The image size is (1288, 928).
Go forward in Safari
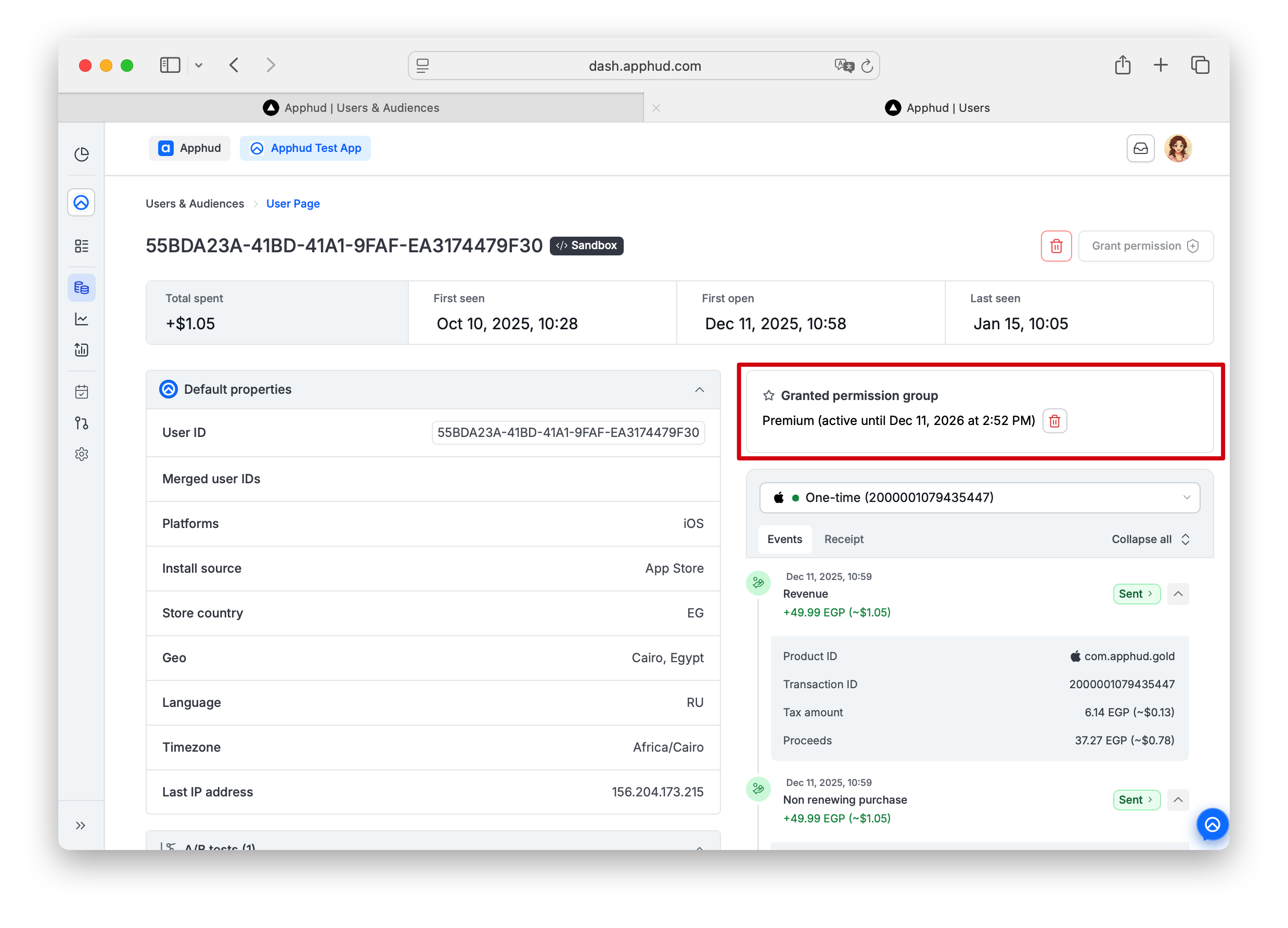[x=271, y=66]
